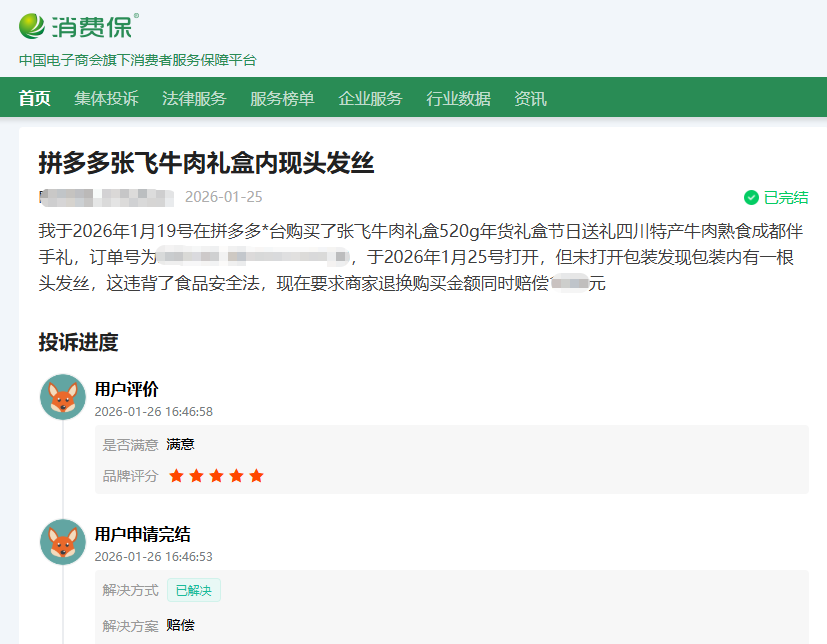Viewport: 827px width, 644px height.
Task: Select the second star in 品牌评分
Action: [x=197, y=476]
